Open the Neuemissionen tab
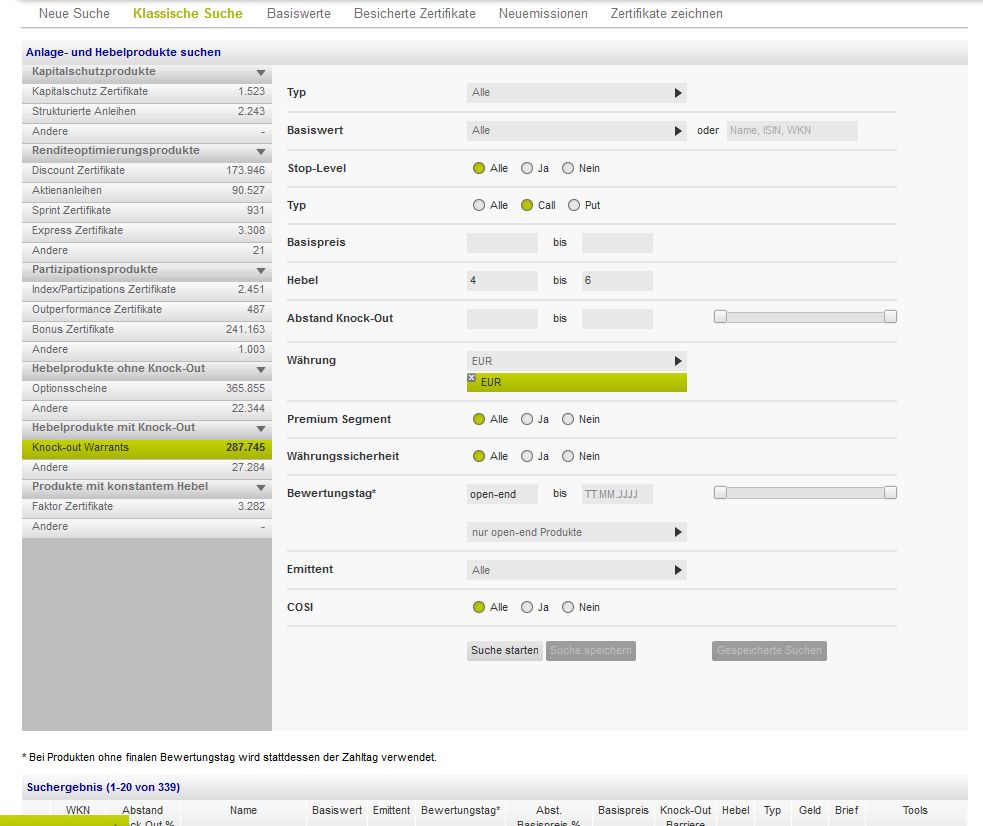 [543, 13]
